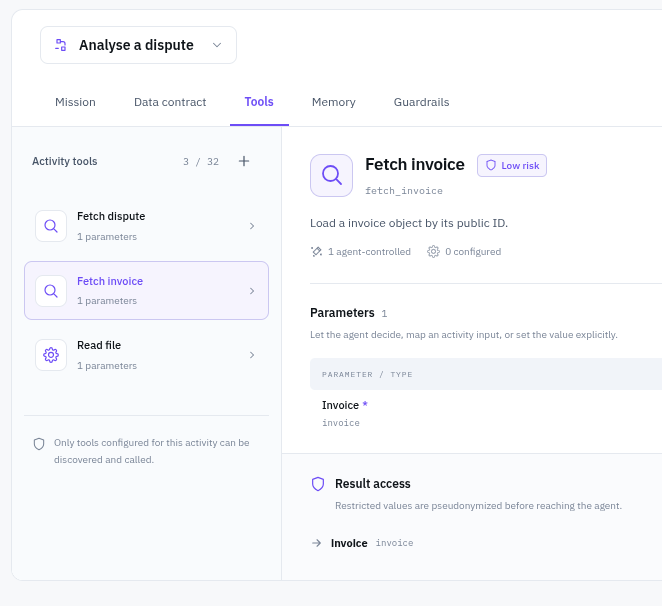Click the 0 configured label
This screenshot has height=606, width=662.
click(x=473, y=252)
